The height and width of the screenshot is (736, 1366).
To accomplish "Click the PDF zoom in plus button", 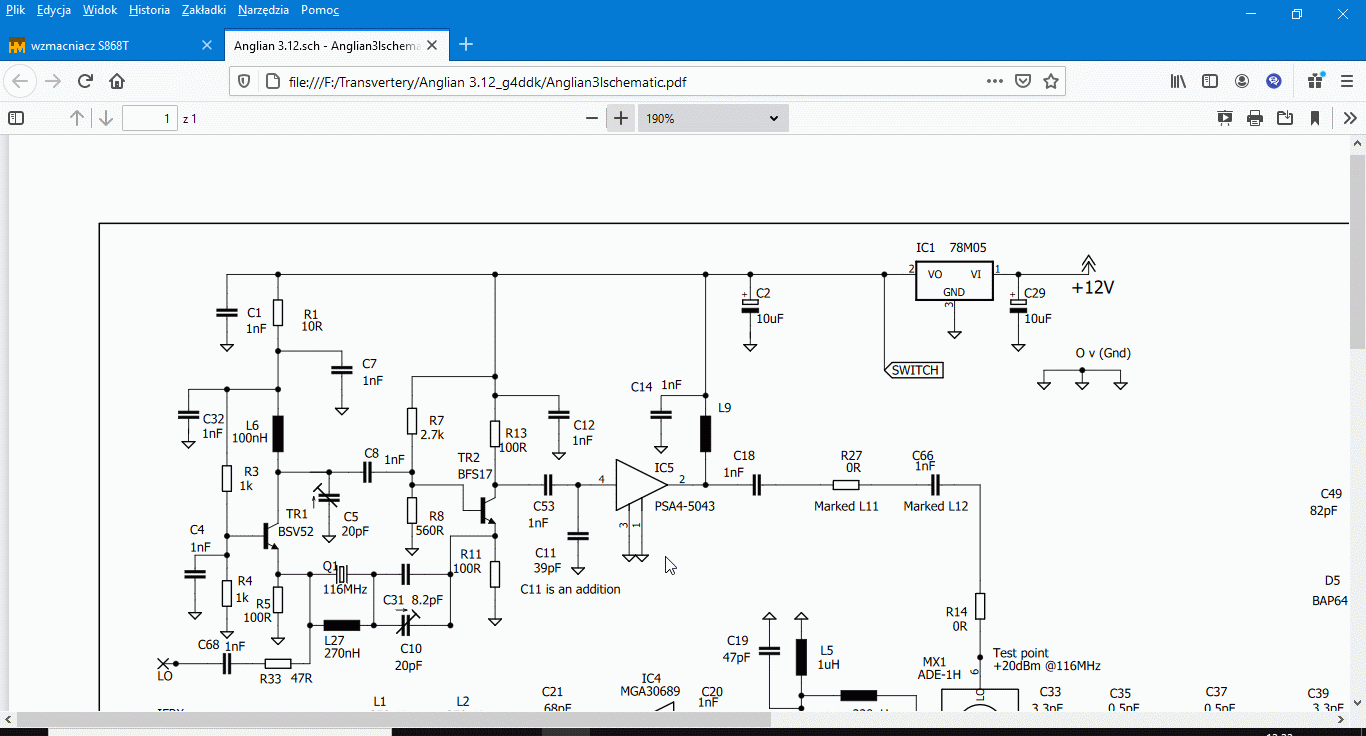I will pos(621,118).
